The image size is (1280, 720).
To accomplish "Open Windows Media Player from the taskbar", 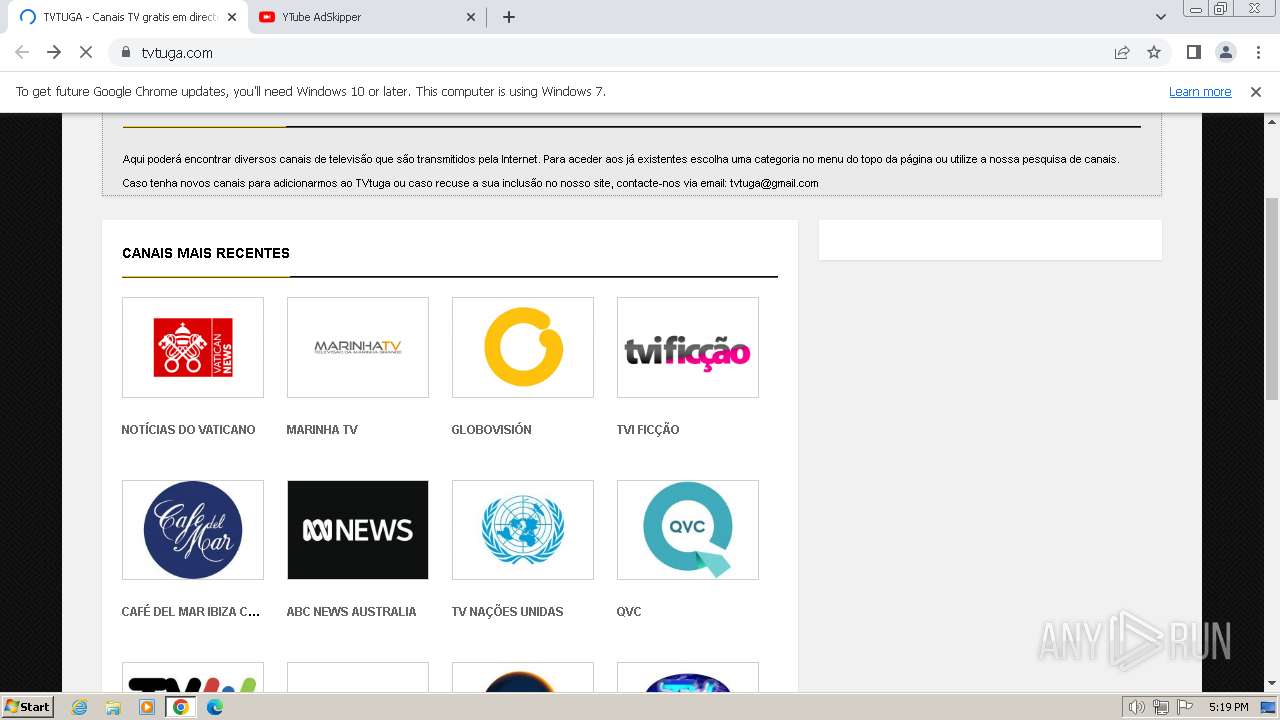I will (x=147, y=707).
